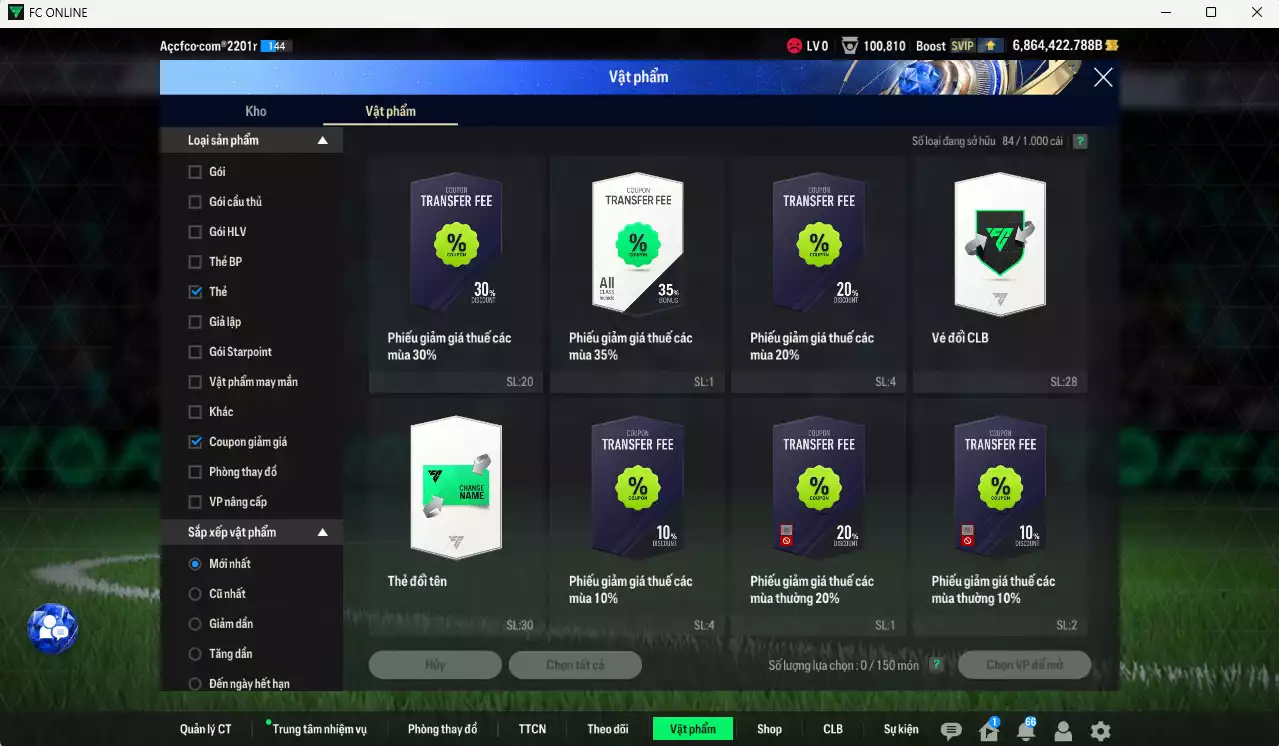The width and height of the screenshot is (1279, 746).
Task: Open the settings gear icon
Action: [x=1100, y=731]
